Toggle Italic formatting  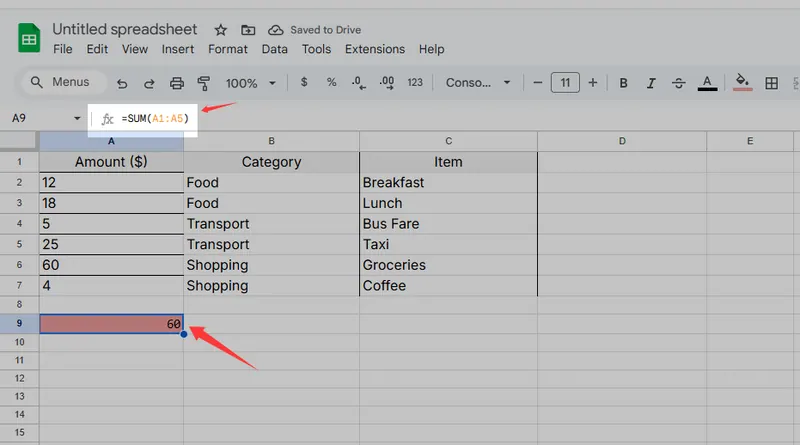(651, 83)
